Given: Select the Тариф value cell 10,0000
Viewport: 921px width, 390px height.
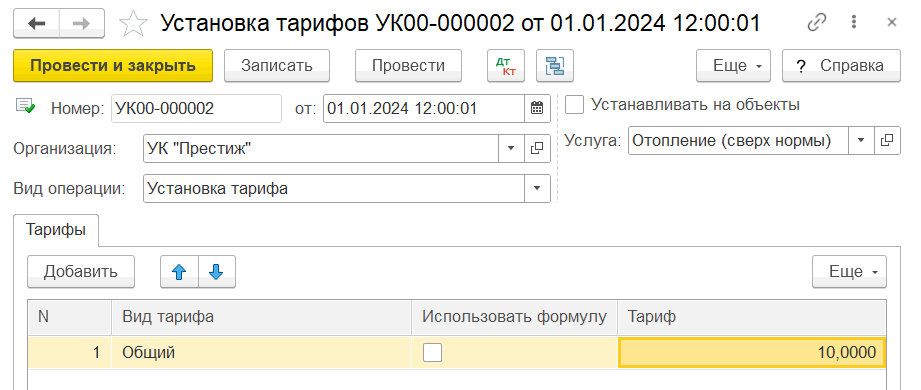Looking at the screenshot, I should 751,352.
